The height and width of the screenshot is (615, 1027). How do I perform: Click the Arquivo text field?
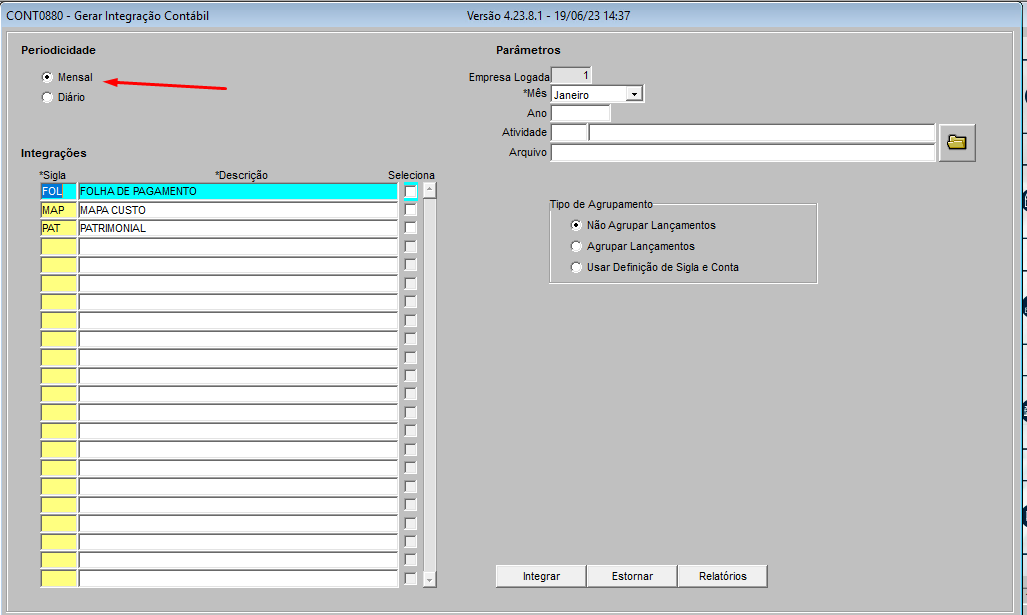pyautogui.click(x=742, y=153)
